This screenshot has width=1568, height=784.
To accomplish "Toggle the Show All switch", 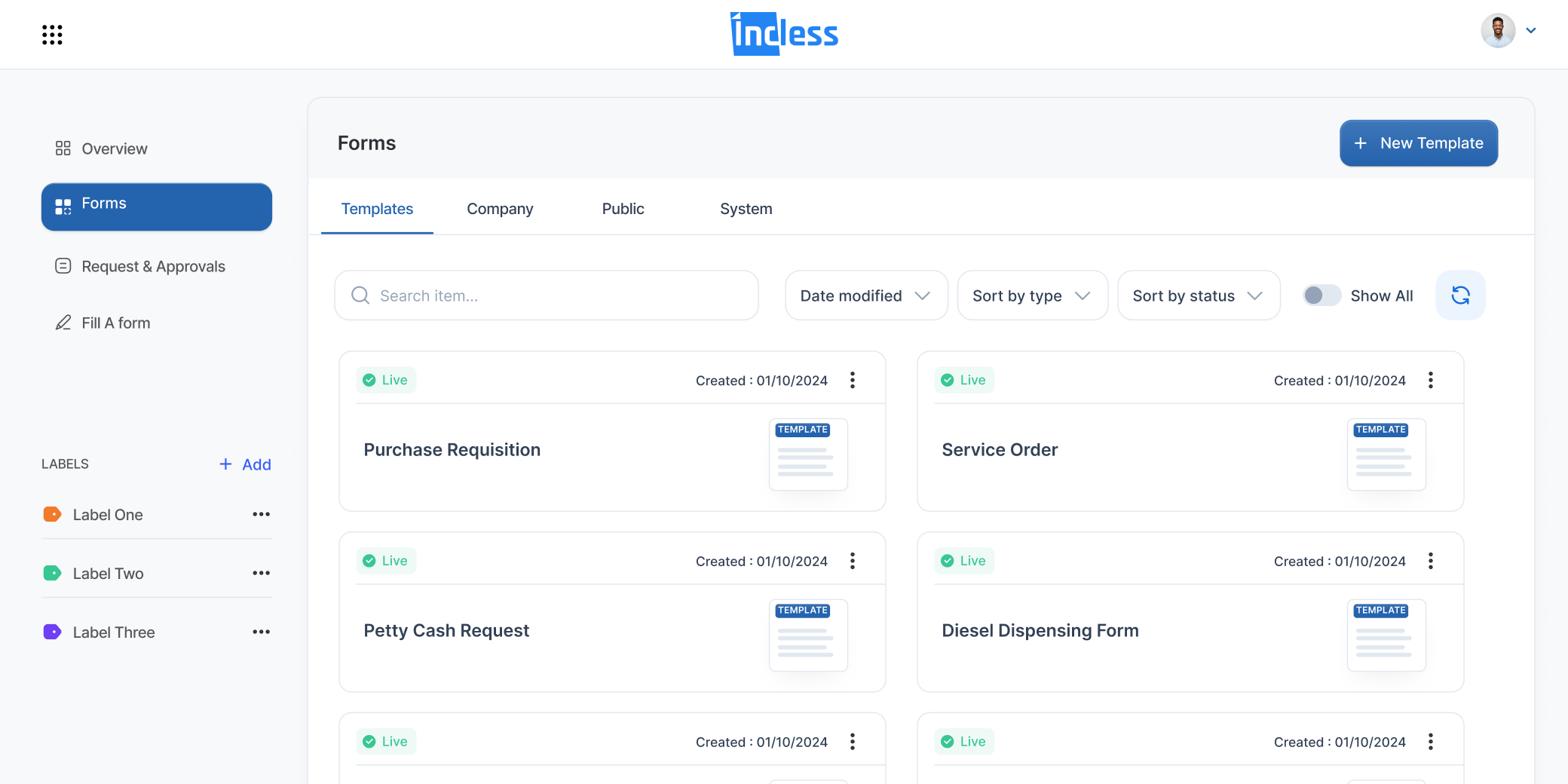I will (x=1321, y=296).
